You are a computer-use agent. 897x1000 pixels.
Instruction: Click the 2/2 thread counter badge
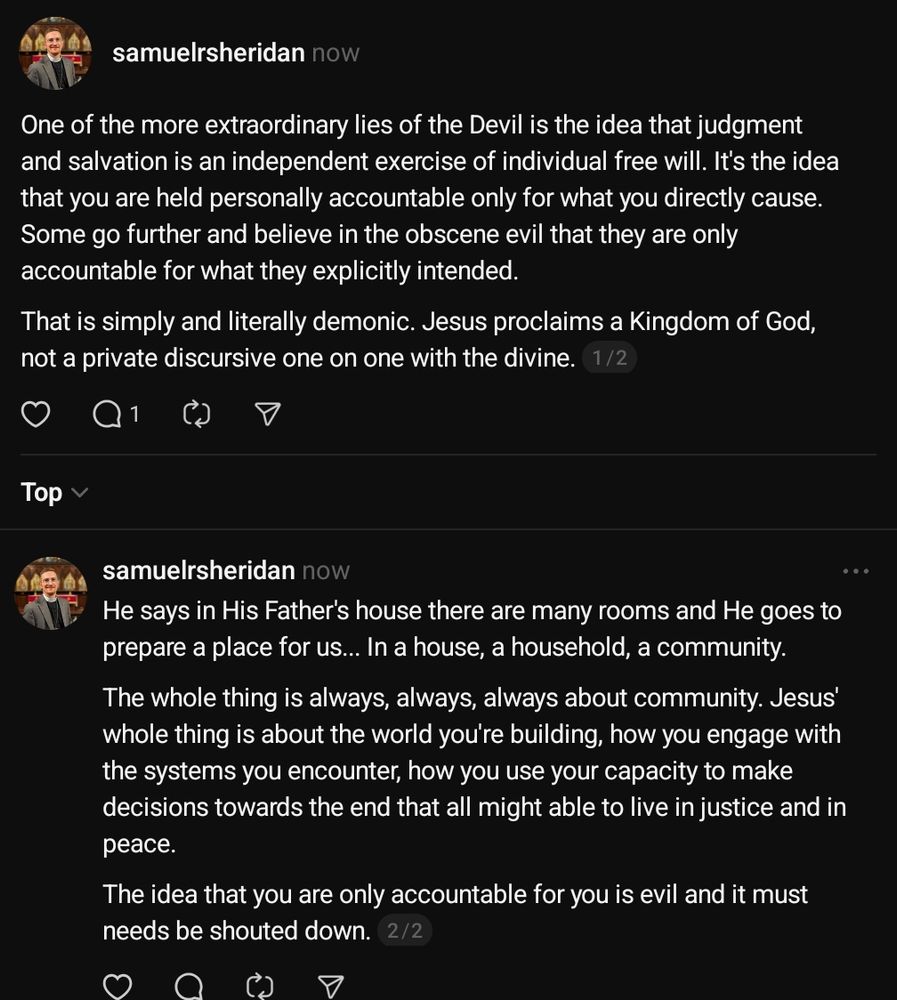[405, 931]
